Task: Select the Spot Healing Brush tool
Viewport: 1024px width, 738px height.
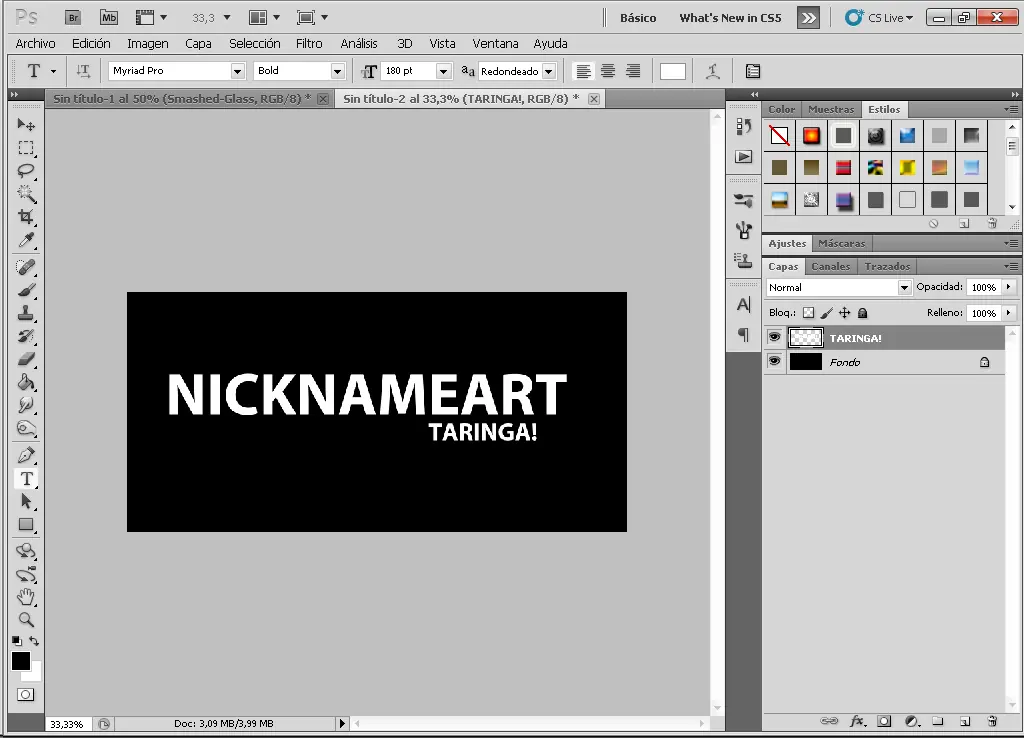Action: coord(26,267)
